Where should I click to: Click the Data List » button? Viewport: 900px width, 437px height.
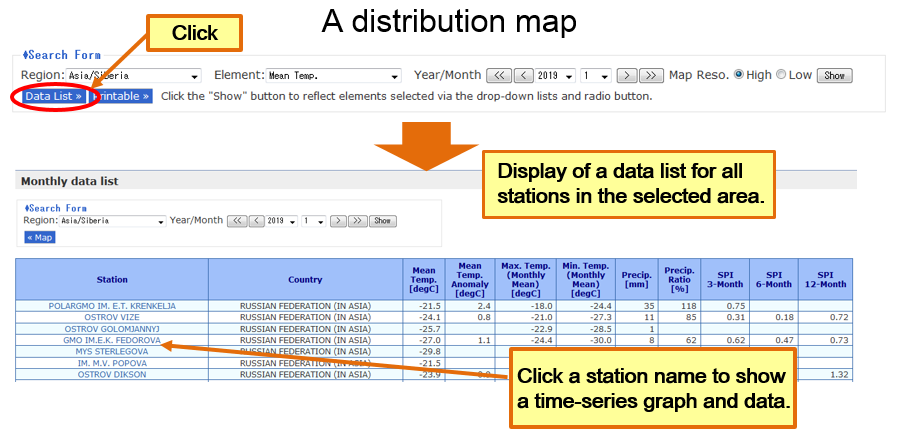(54, 96)
